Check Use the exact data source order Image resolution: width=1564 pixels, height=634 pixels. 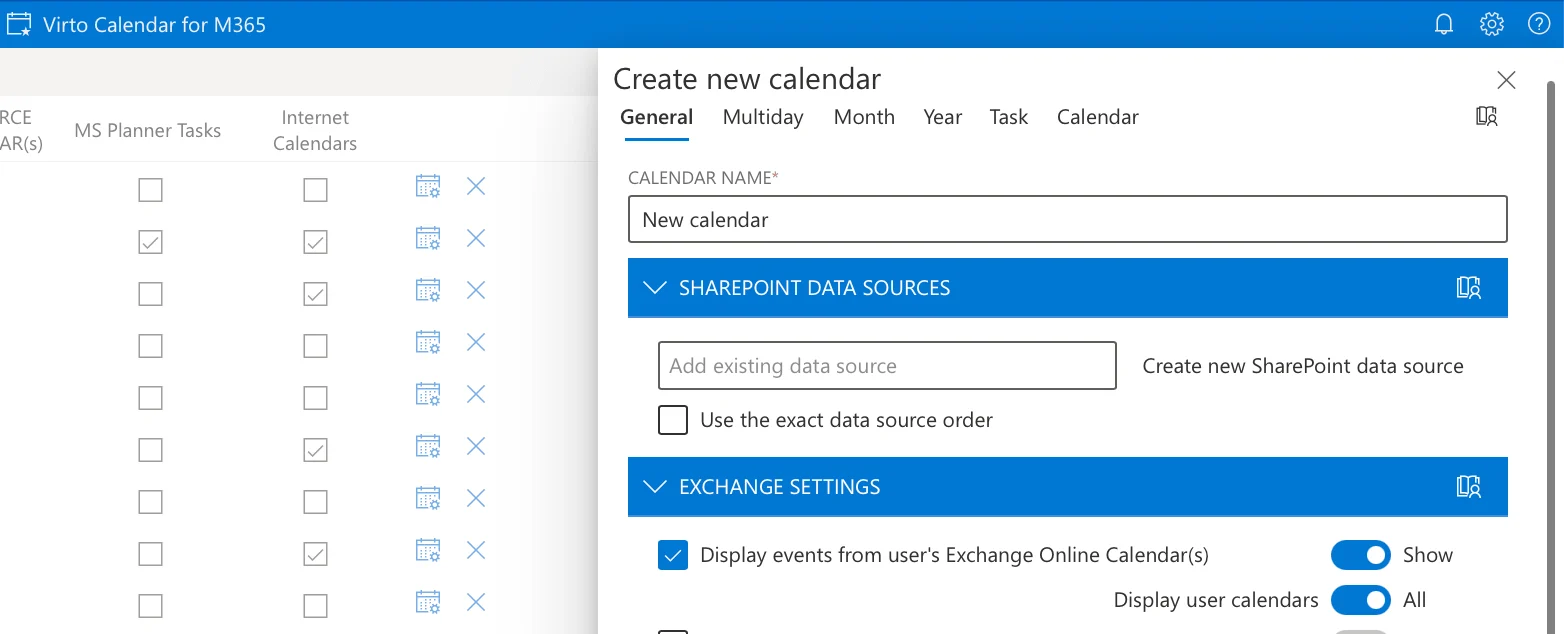tap(673, 420)
